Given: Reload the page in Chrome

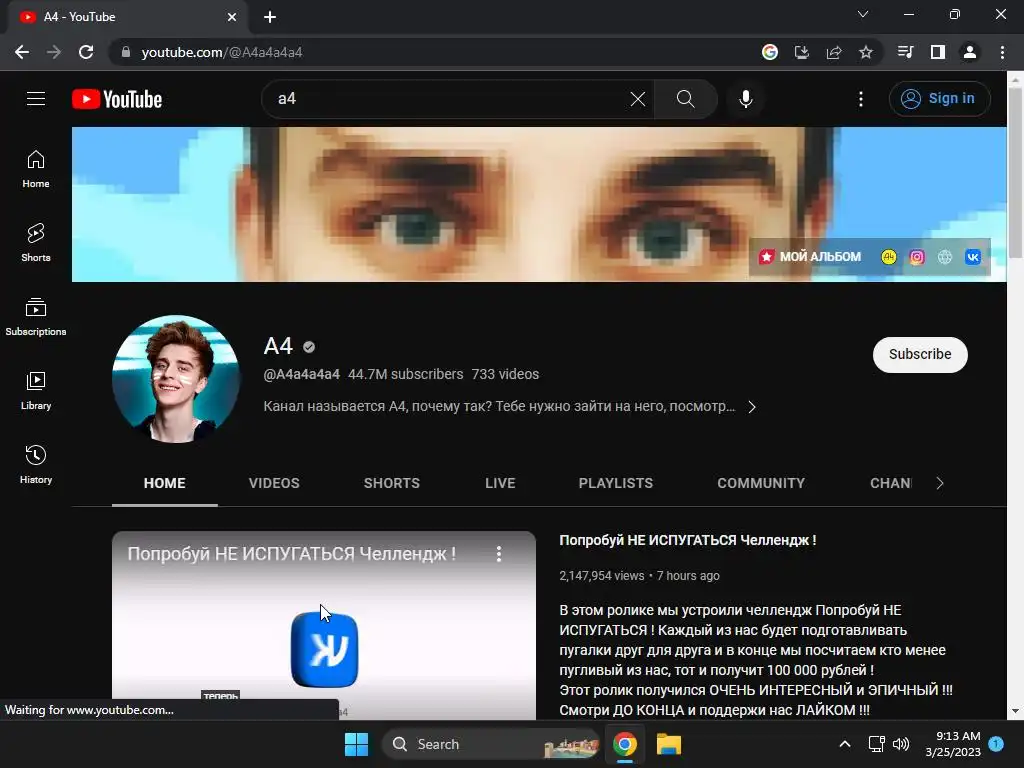Looking at the screenshot, I should 86,52.
